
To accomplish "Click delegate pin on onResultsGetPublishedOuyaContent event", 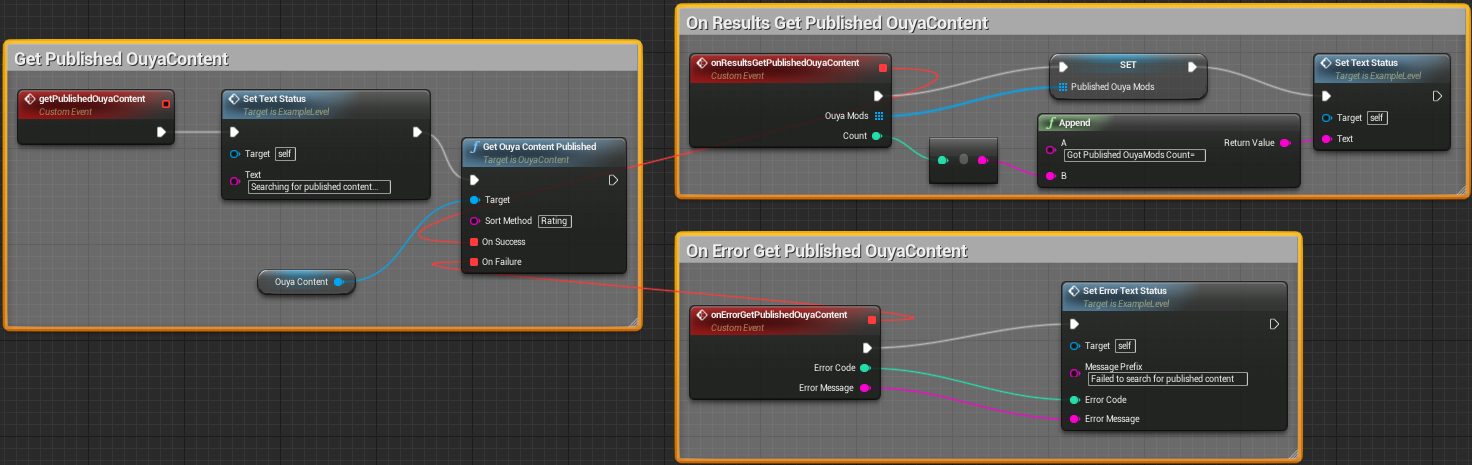I will (x=883, y=68).
